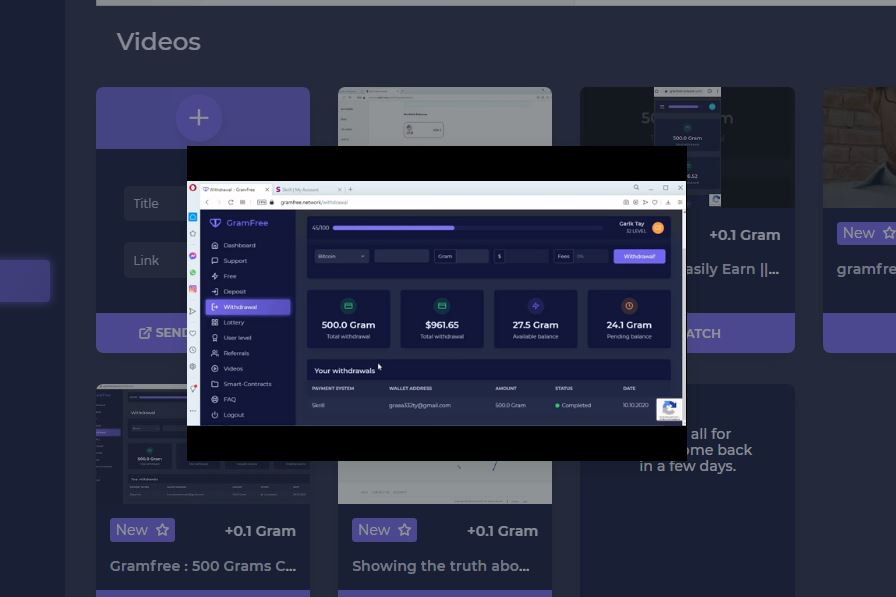Click the search magnifier in the tab bar
This screenshot has width=896, height=597.
tap(636, 187)
